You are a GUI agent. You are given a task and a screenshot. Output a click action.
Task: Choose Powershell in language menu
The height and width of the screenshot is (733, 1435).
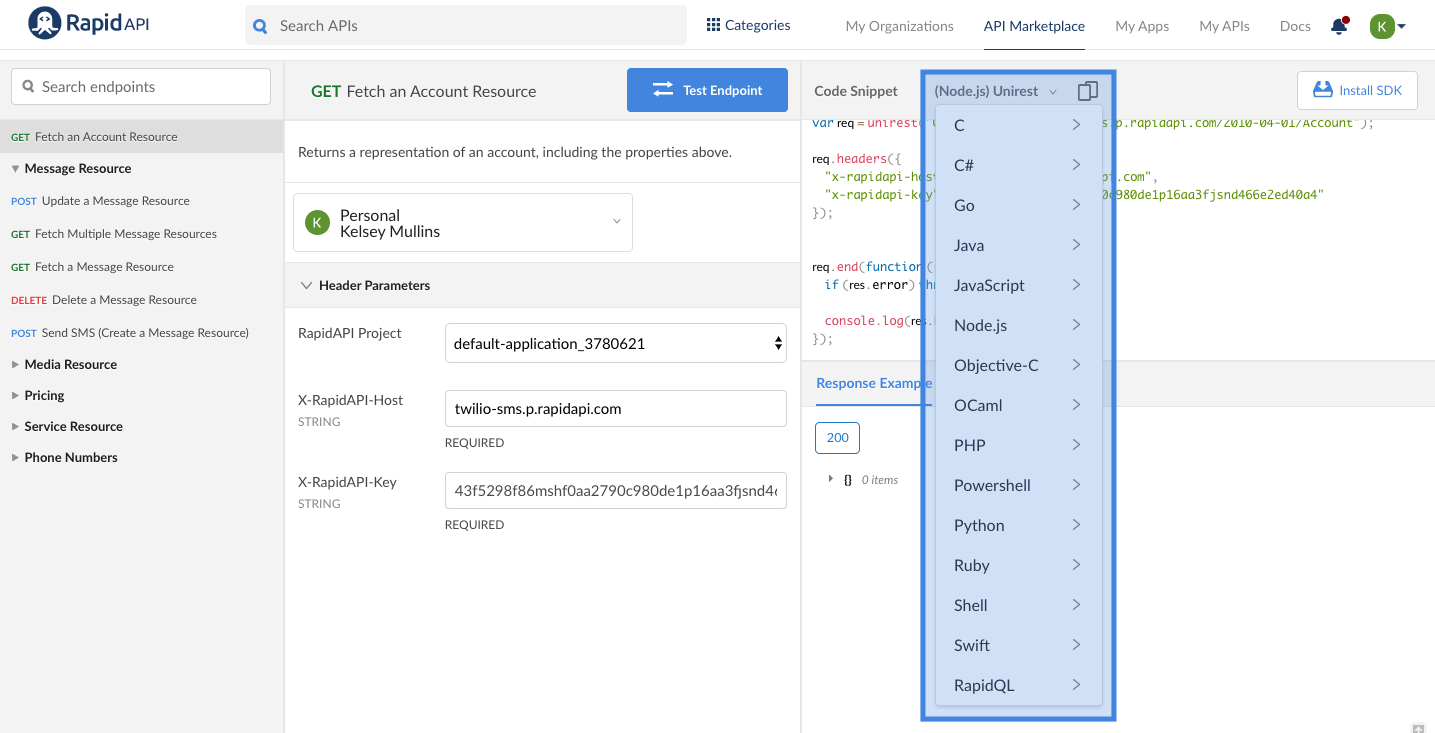click(1018, 485)
